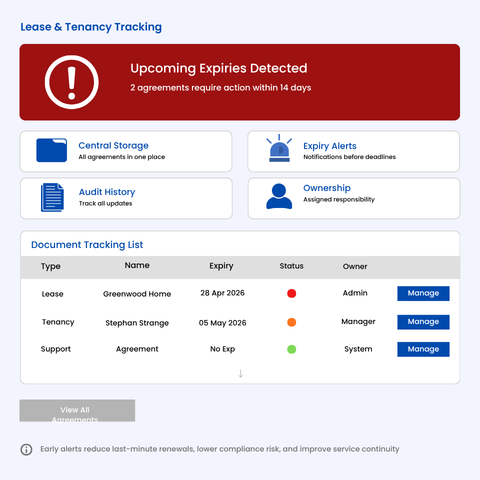The height and width of the screenshot is (480, 480).
Task: Click the System owner cell
Action: [x=358, y=349]
